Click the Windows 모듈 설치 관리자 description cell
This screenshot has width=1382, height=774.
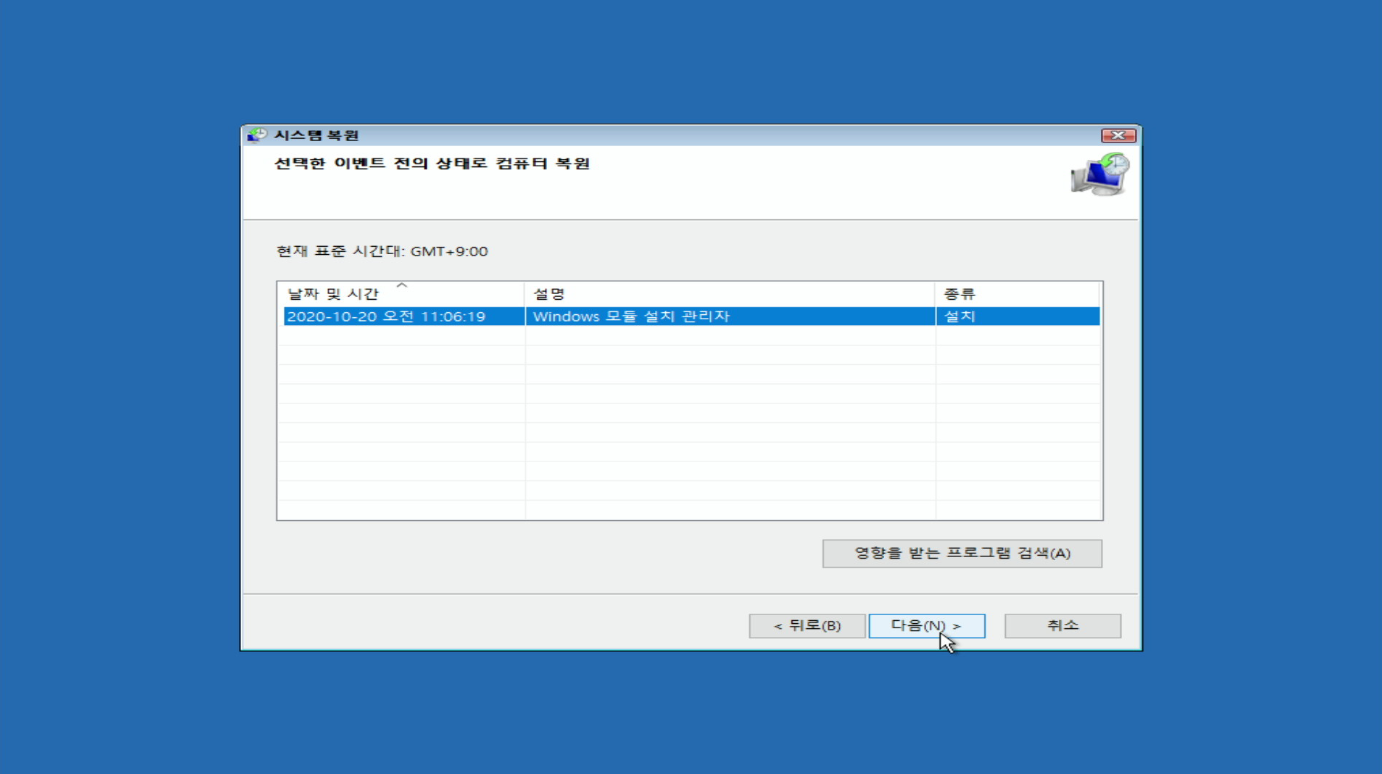tap(730, 316)
